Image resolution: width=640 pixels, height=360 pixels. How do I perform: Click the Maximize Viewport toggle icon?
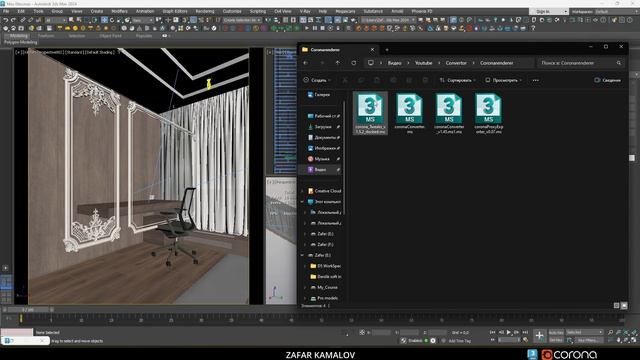(x=634, y=340)
